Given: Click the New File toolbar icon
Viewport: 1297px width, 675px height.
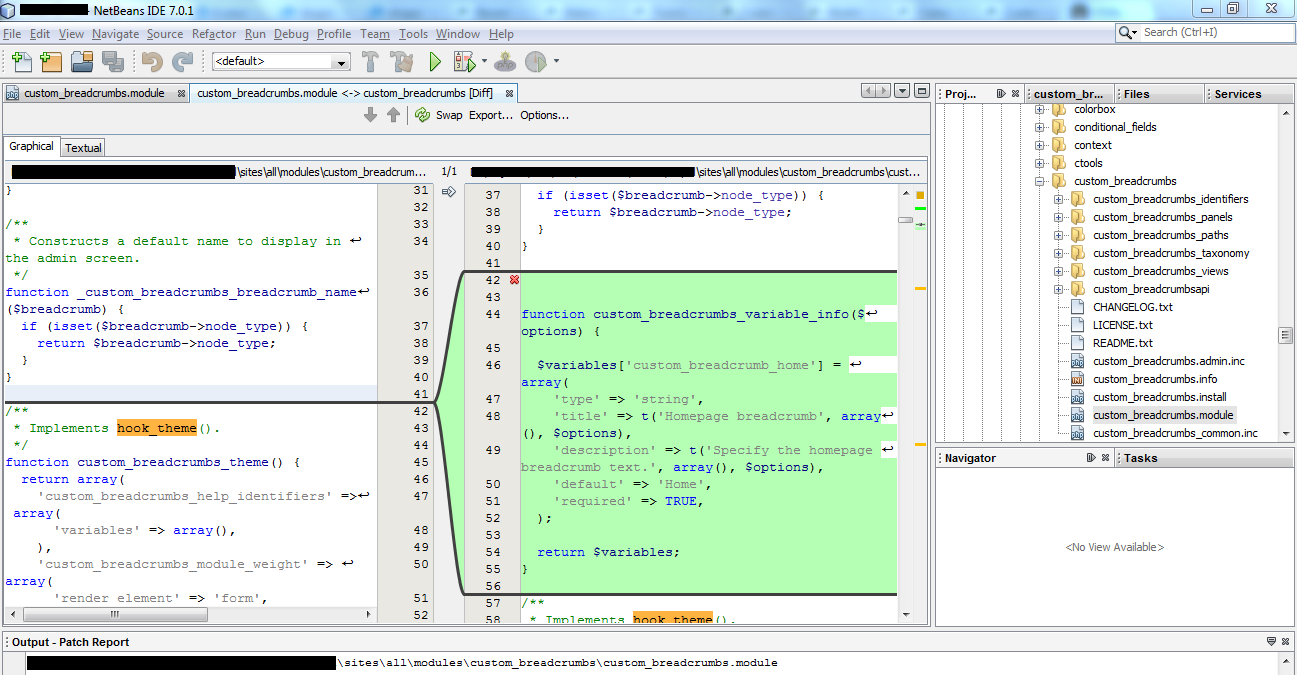Looking at the screenshot, I should tap(21, 62).
